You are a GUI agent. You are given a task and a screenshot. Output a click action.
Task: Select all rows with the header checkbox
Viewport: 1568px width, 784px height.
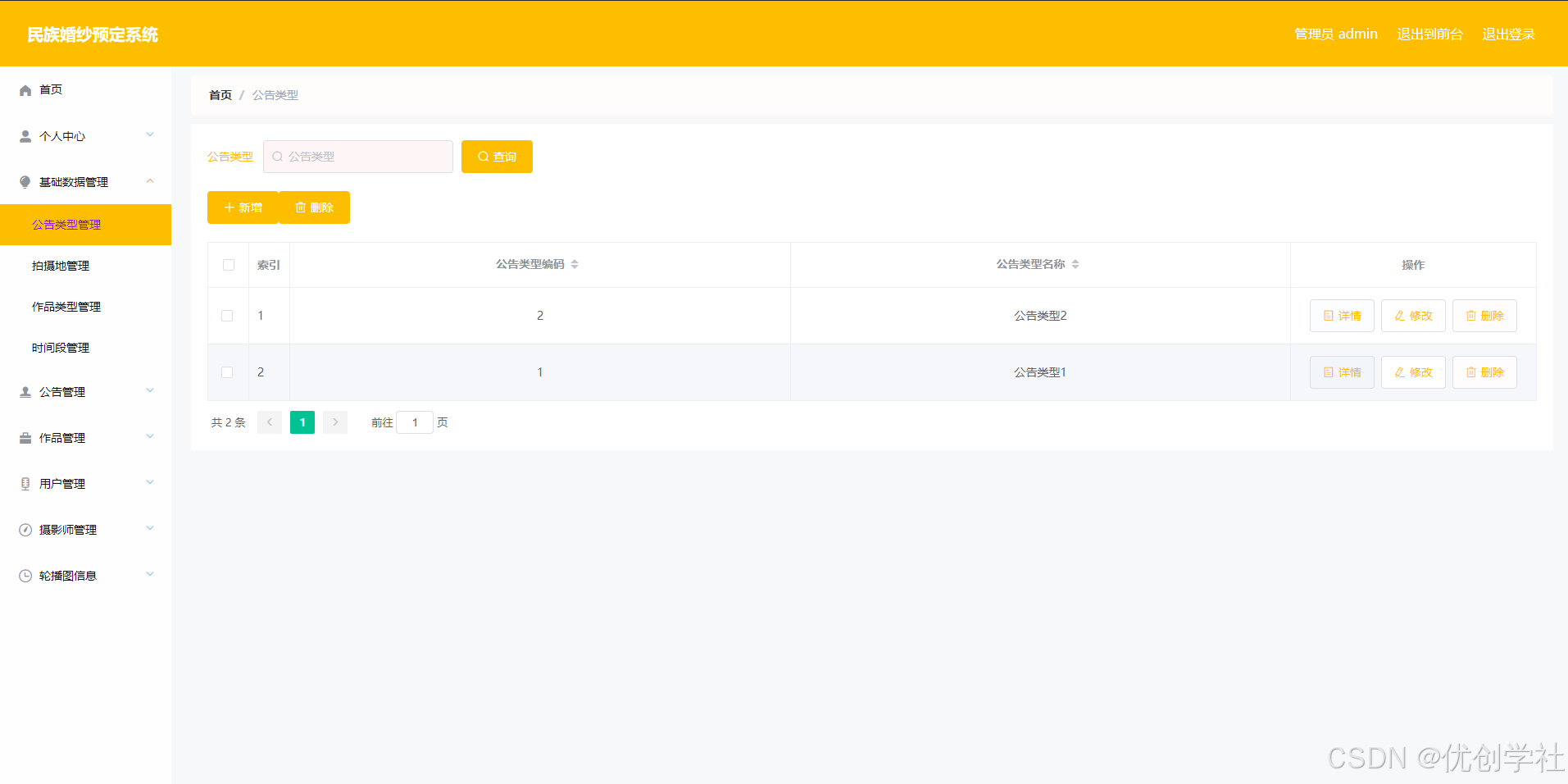[229, 265]
